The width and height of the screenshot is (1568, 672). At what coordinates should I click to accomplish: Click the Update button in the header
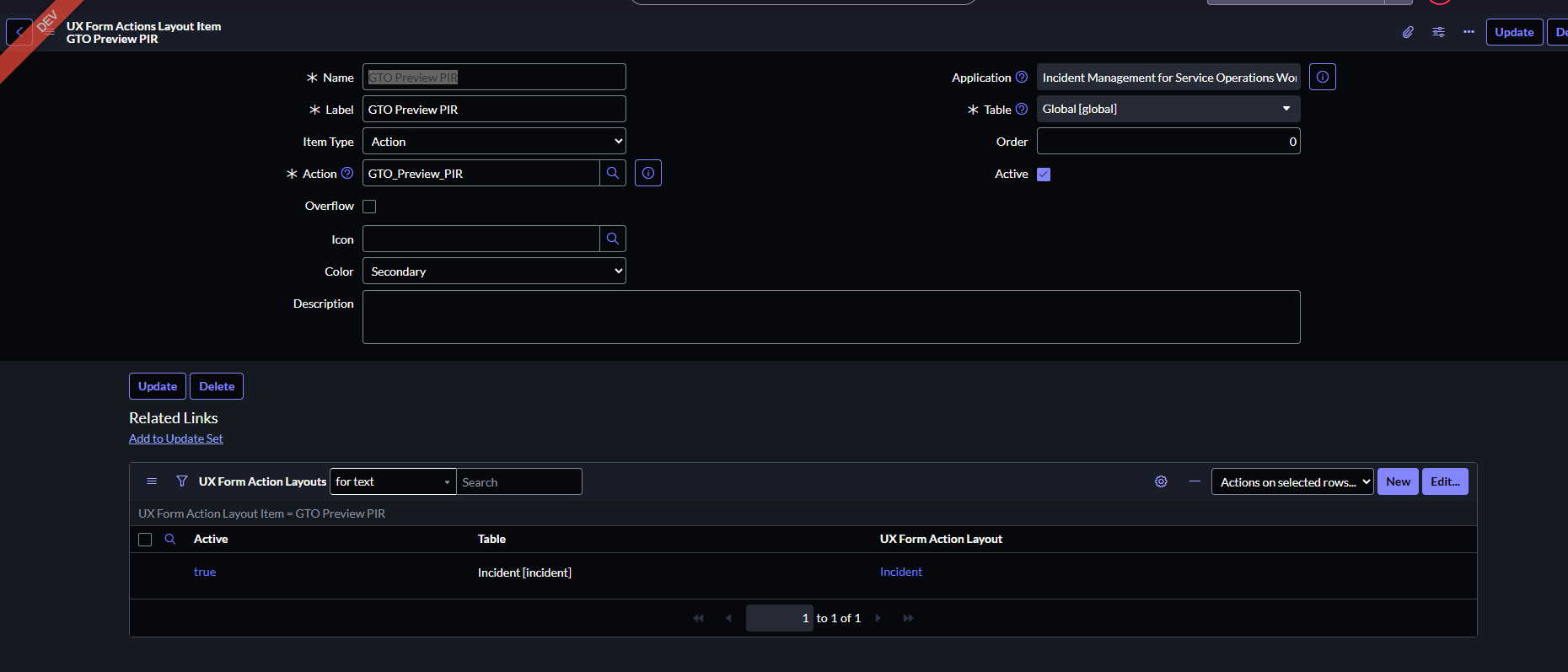tap(1514, 32)
